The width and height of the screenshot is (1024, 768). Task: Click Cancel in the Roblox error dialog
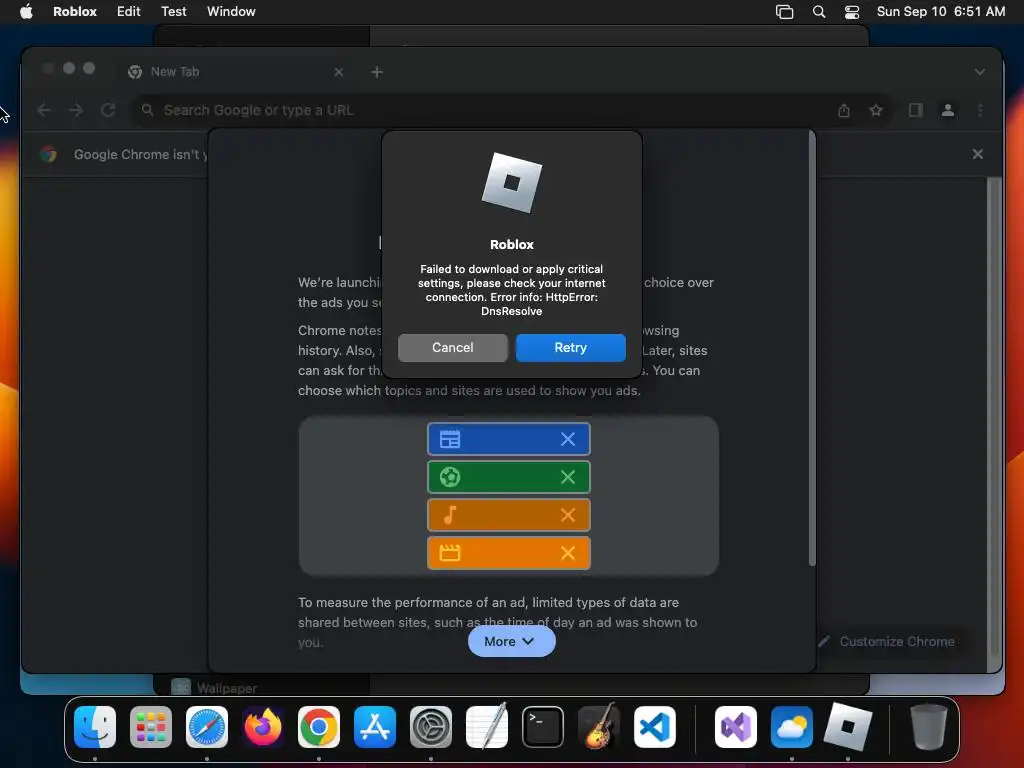[453, 347]
